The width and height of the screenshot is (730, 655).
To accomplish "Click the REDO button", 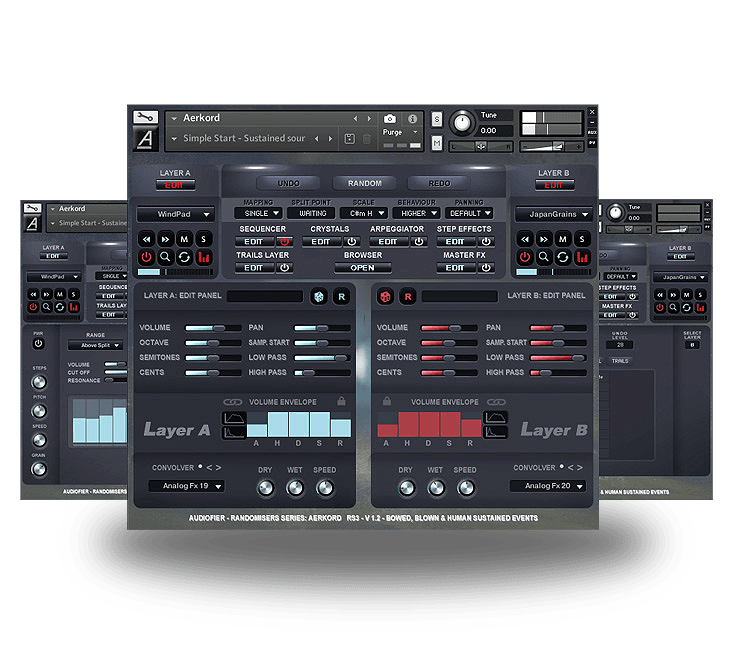I will tap(439, 183).
